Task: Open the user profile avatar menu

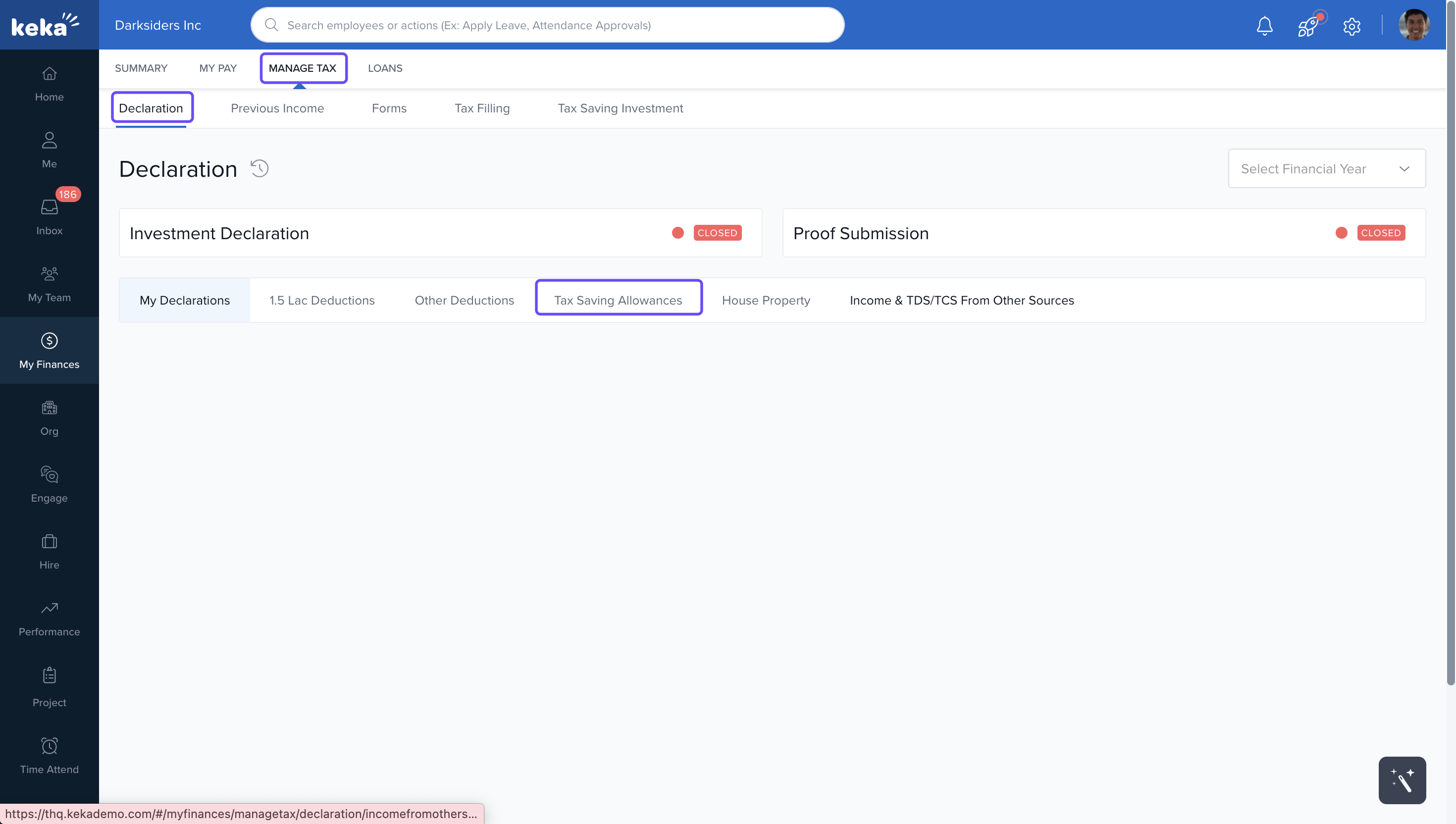Action: pos(1413,25)
